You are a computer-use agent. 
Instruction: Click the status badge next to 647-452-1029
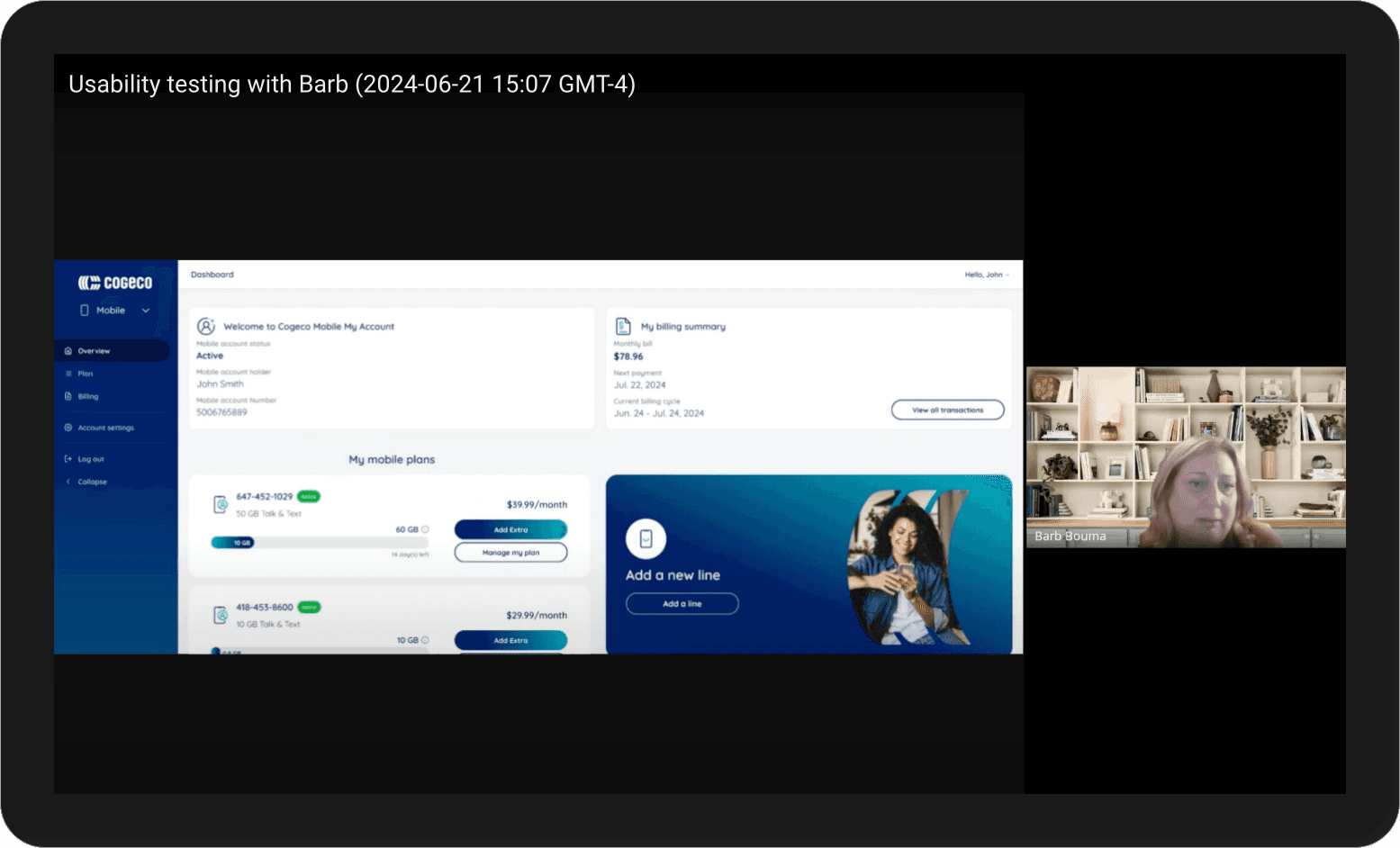click(x=309, y=496)
